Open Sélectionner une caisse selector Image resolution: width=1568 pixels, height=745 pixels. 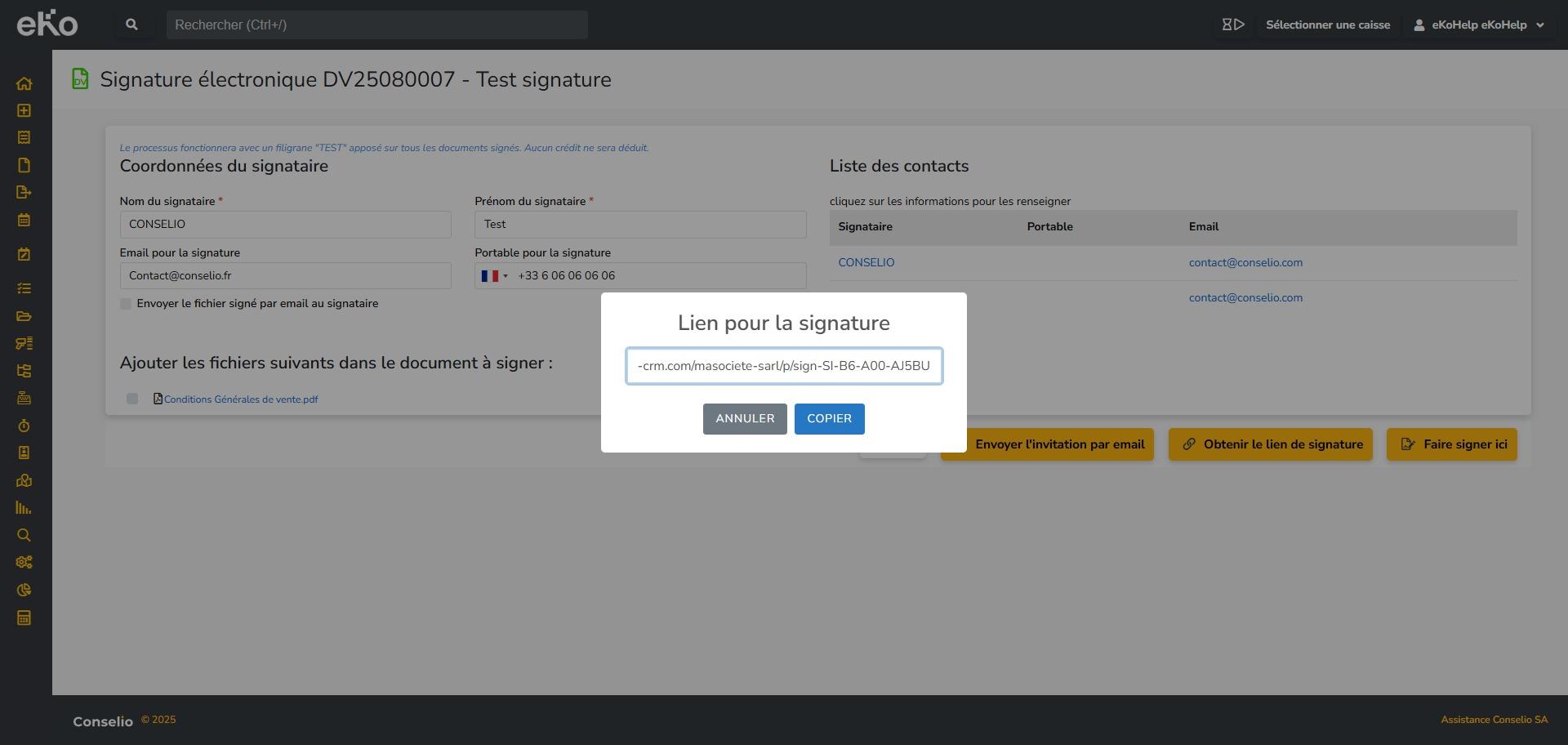(x=1327, y=25)
